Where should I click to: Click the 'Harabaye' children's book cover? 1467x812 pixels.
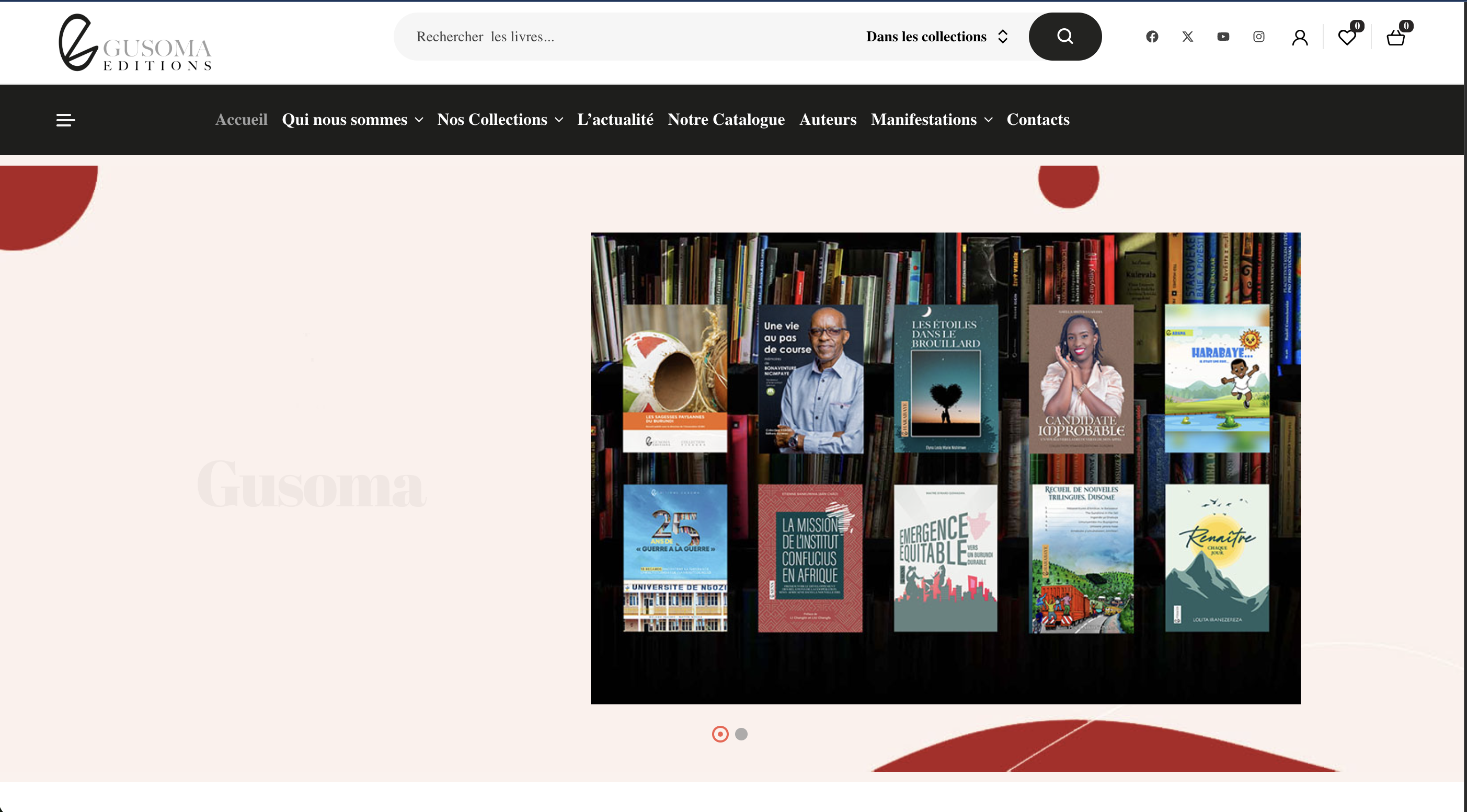tap(1217, 378)
